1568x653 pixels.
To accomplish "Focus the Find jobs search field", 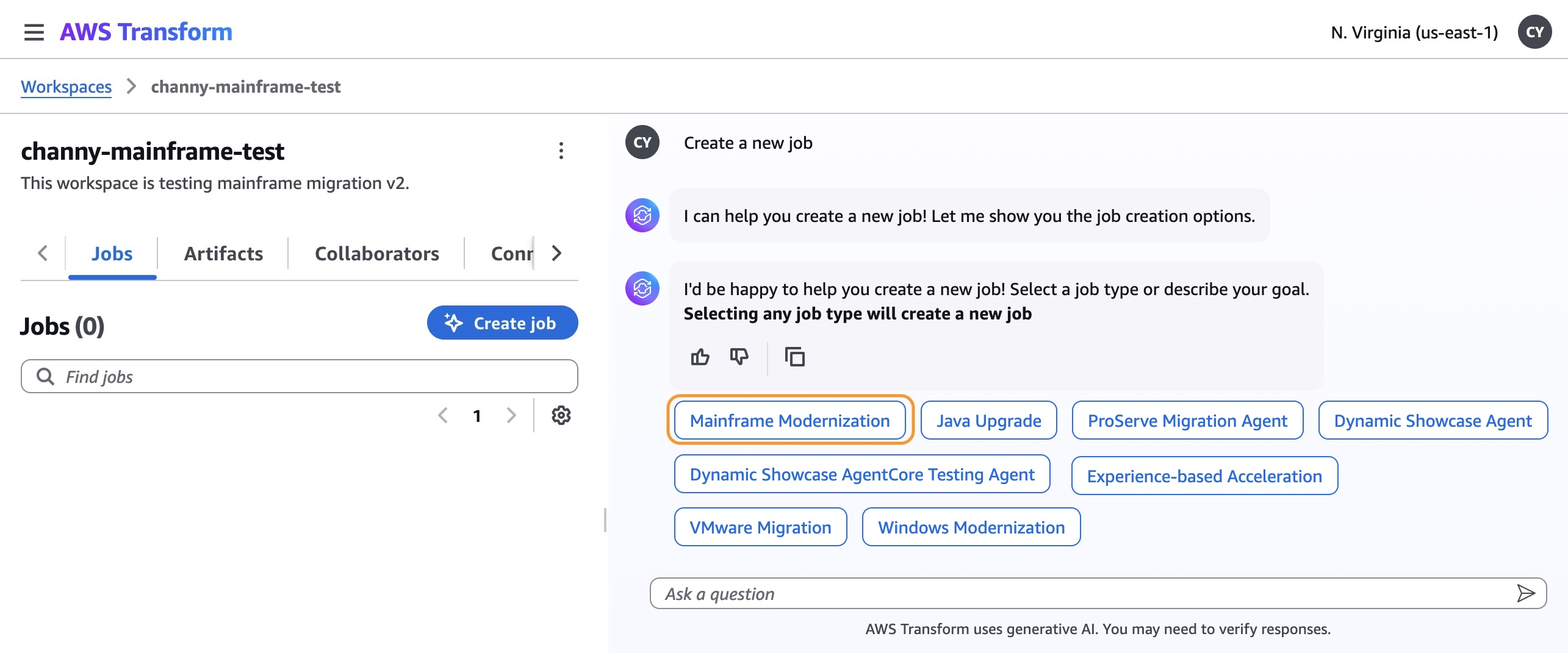I will click(x=299, y=377).
